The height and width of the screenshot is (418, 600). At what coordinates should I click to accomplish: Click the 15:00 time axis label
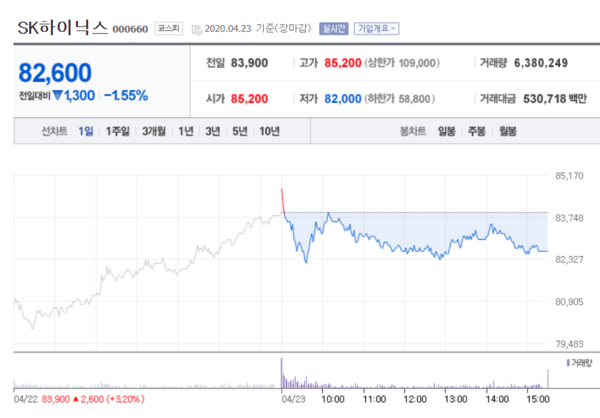[538, 399]
